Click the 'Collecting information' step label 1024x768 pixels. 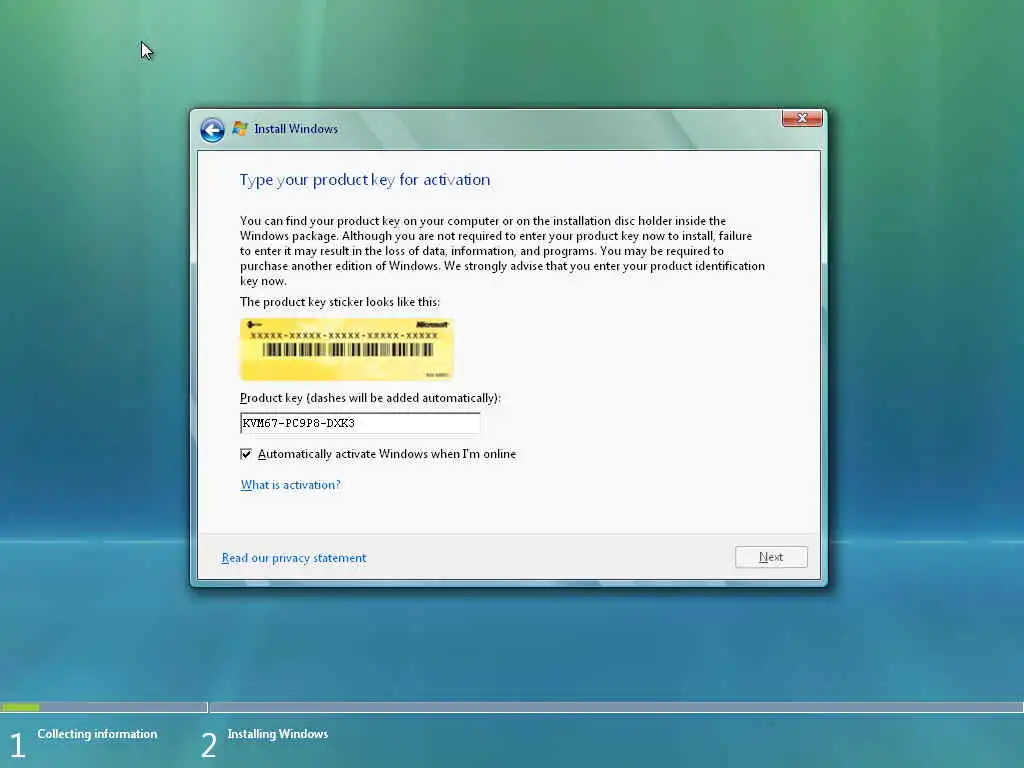[x=97, y=734]
